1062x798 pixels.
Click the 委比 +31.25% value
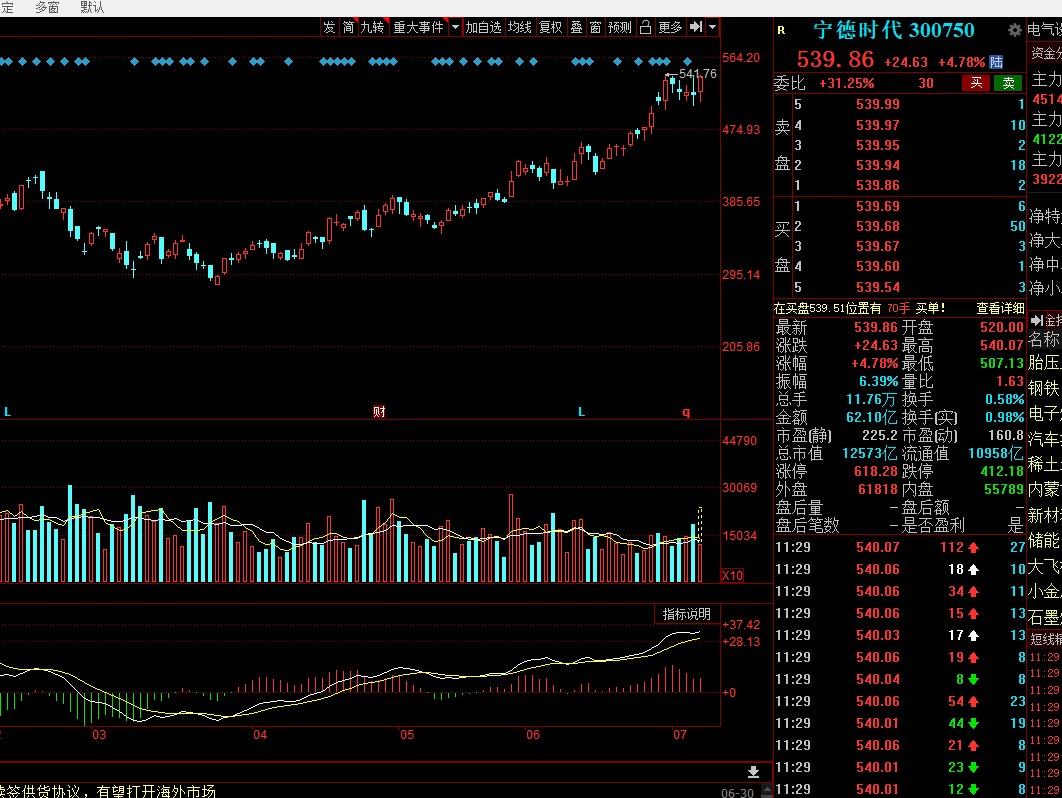847,83
